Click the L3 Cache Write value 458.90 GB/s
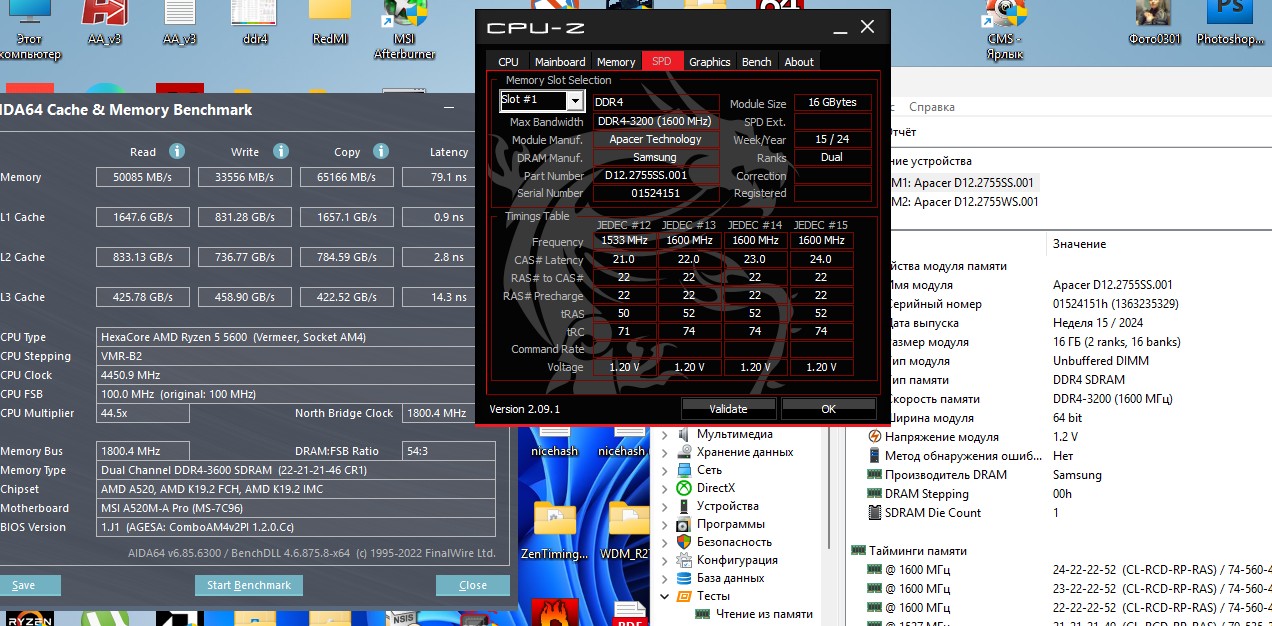This screenshot has height=626, width=1272. [244, 297]
